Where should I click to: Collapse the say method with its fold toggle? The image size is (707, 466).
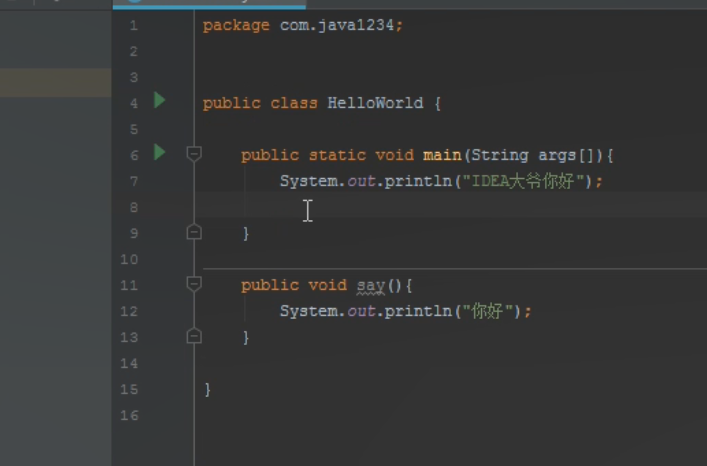pyautogui.click(x=194, y=284)
